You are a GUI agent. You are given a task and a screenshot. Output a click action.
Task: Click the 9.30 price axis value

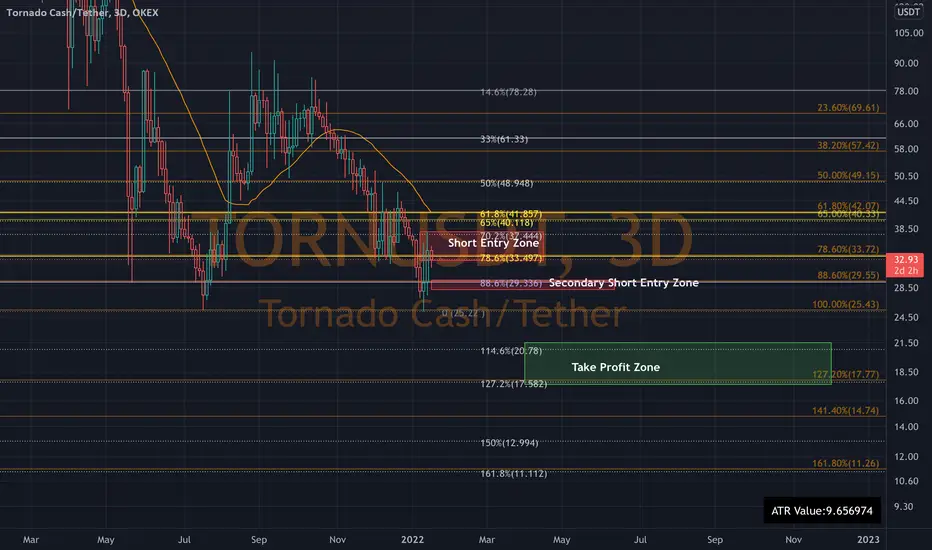pyautogui.click(x=903, y=507)
